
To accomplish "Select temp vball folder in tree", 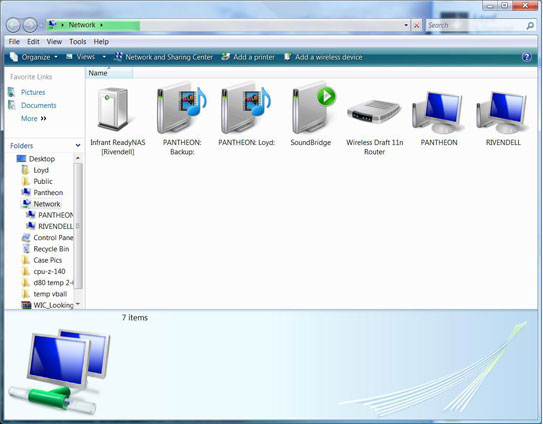I will click(x=50, y=294).
